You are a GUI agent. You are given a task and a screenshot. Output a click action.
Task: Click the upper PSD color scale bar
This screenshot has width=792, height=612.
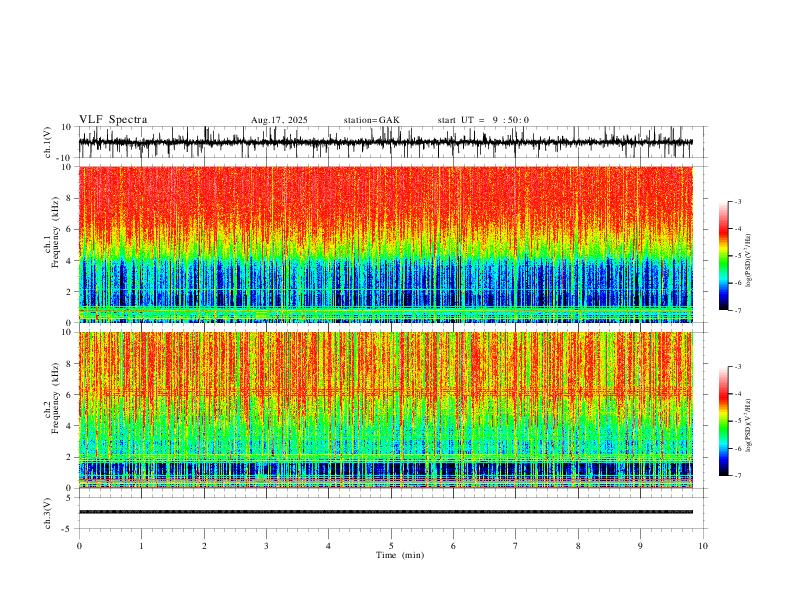pos(724,256)
